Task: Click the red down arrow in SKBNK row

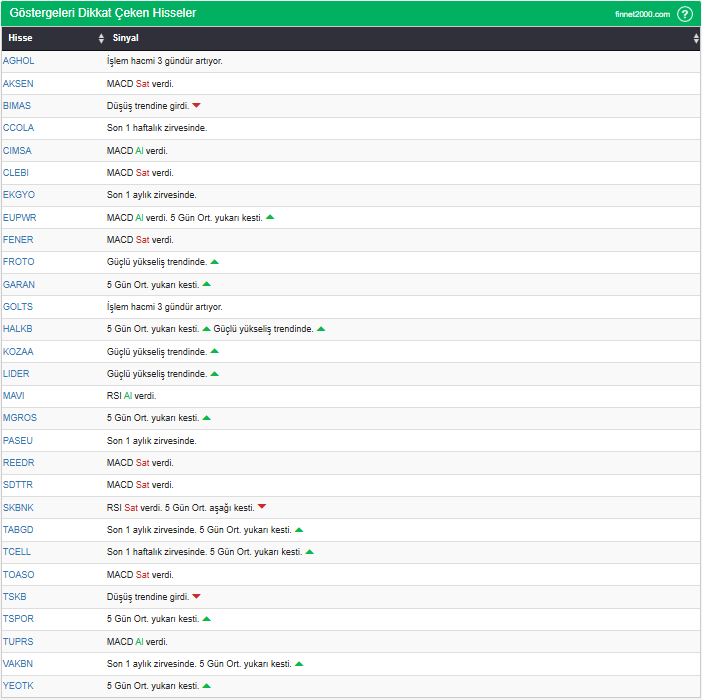Action: (262, 507)
